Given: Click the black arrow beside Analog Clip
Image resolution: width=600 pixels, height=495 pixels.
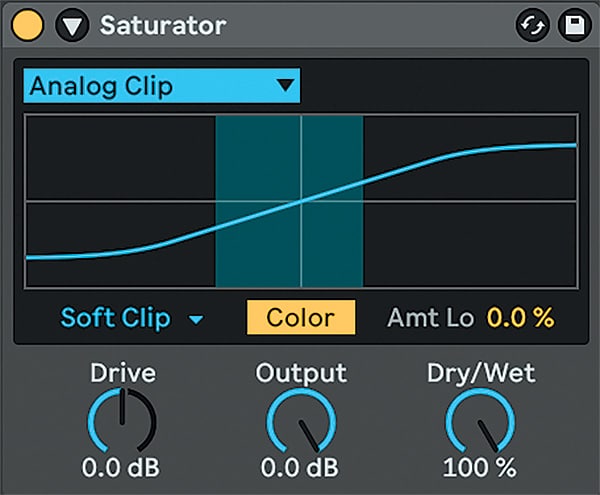Looking at the screenshot, I should pyautogui.click(x=285, y=85).
